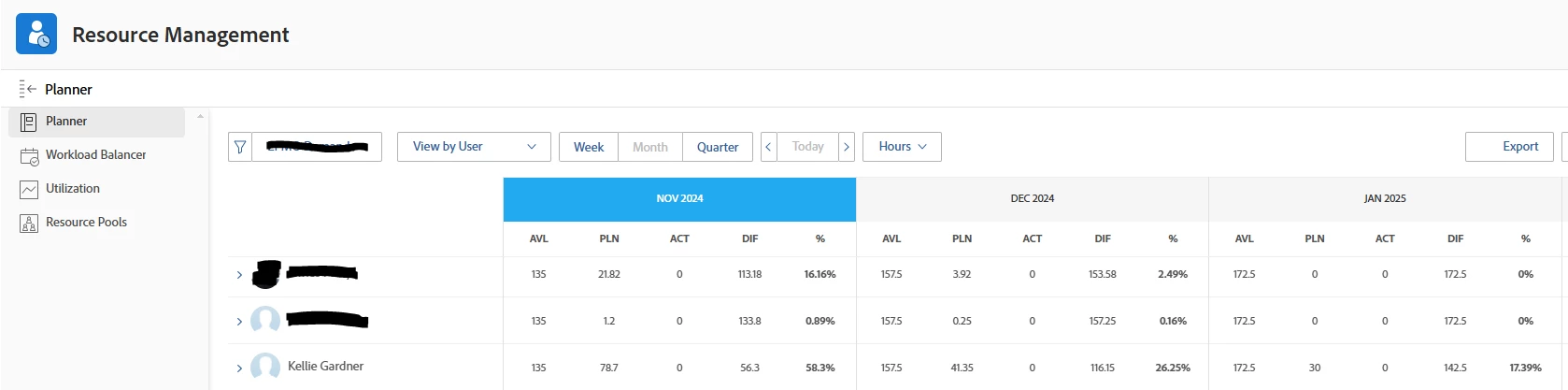
Task: Click the 58.3% cell for Kellie Gardner
Action: [x=820, y=368]
